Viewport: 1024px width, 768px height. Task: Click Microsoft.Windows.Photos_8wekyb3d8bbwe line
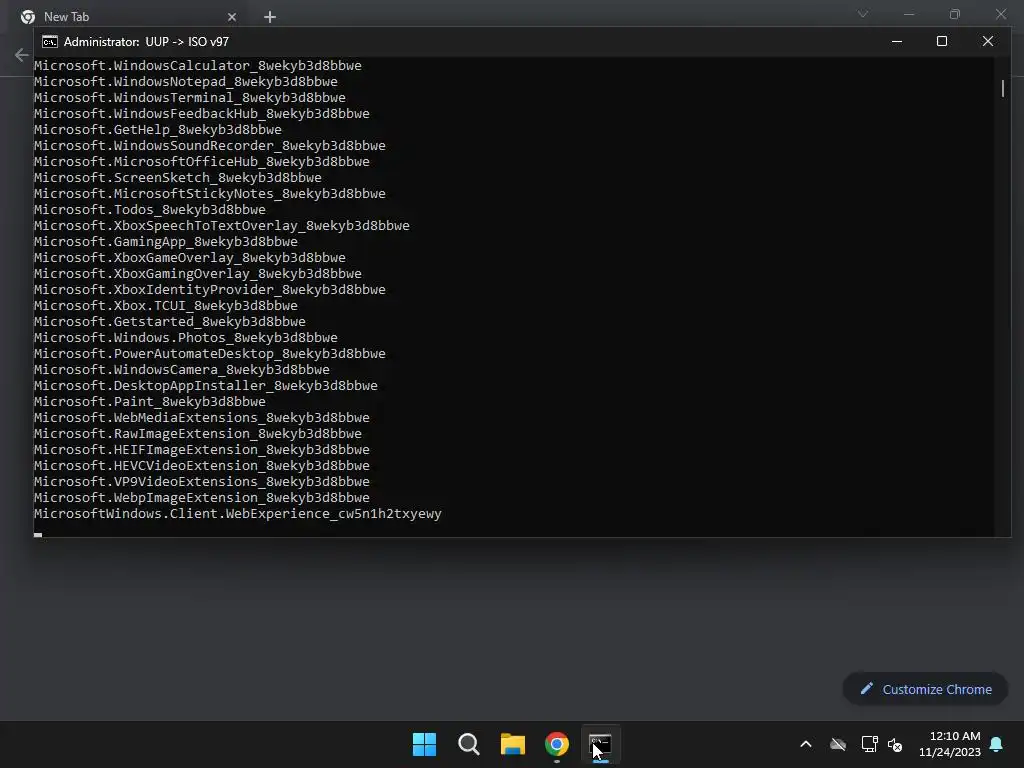click(x=186, y=338)
